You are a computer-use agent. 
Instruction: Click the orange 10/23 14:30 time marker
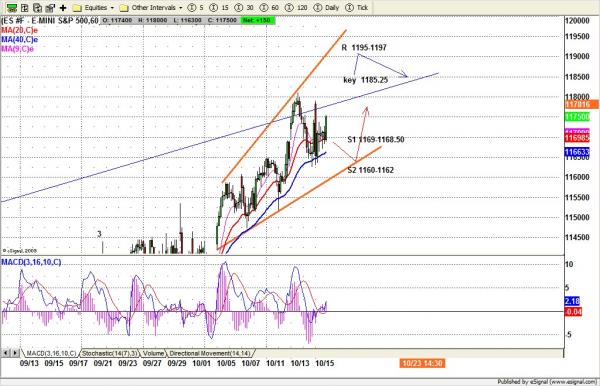(x=422, y=363)
